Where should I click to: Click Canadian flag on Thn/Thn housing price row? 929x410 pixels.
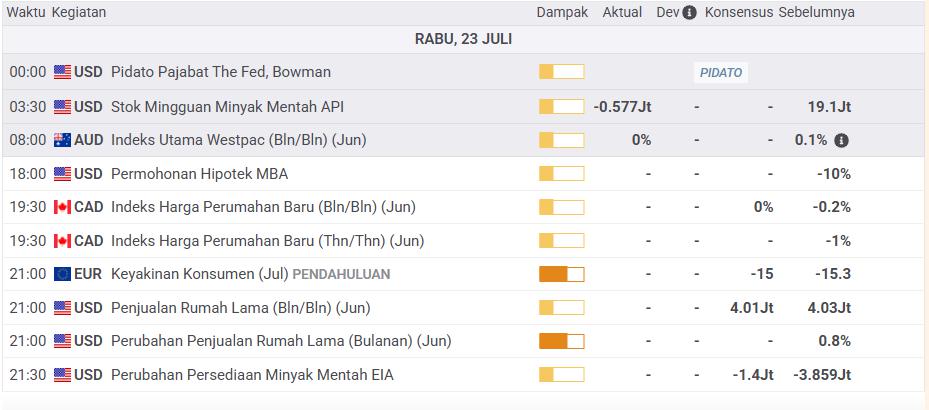click(62, 241)
